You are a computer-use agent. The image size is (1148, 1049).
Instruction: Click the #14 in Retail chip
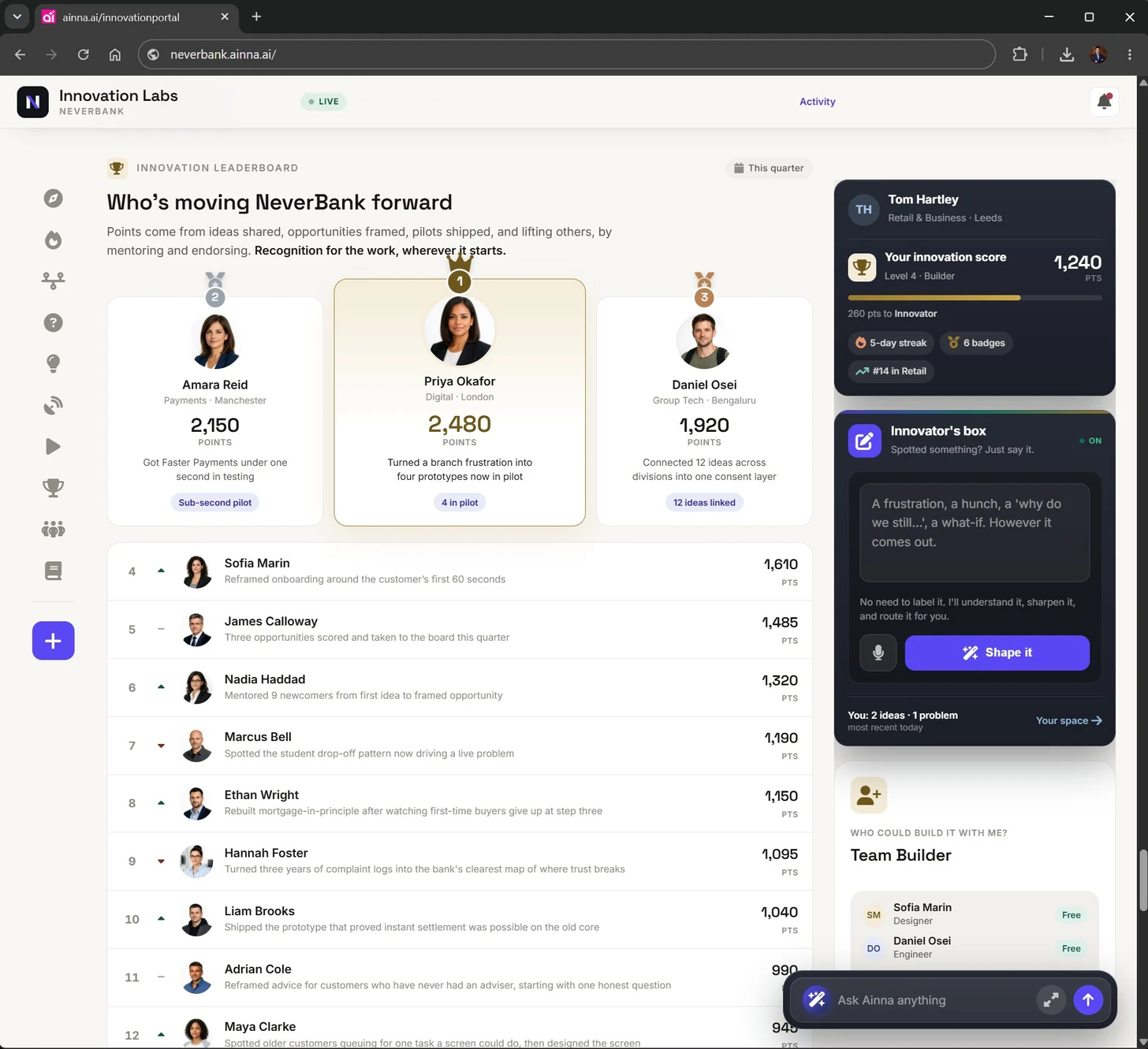point(891,371)
